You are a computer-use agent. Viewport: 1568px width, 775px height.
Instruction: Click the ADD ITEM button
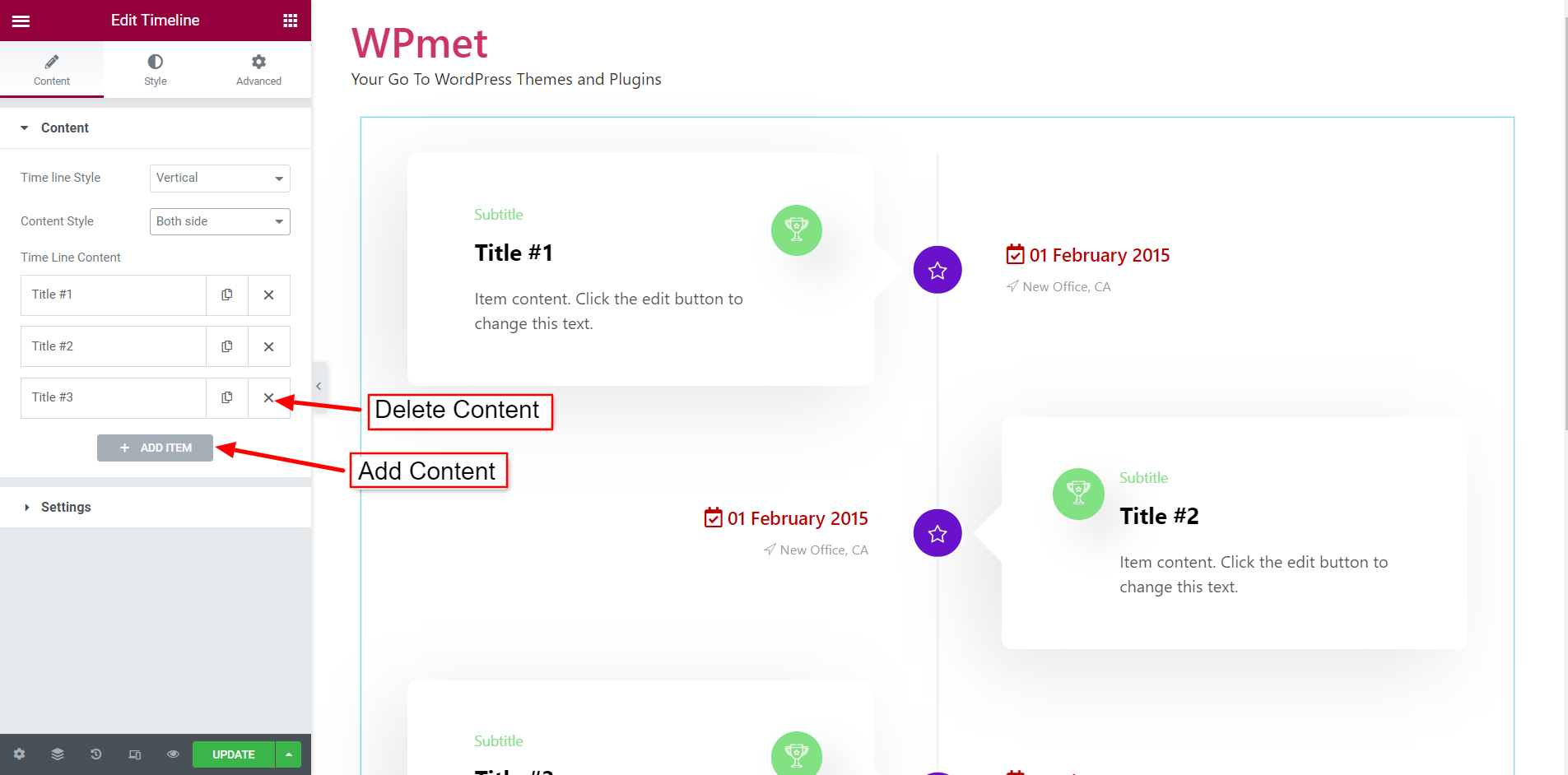(156, 448)
